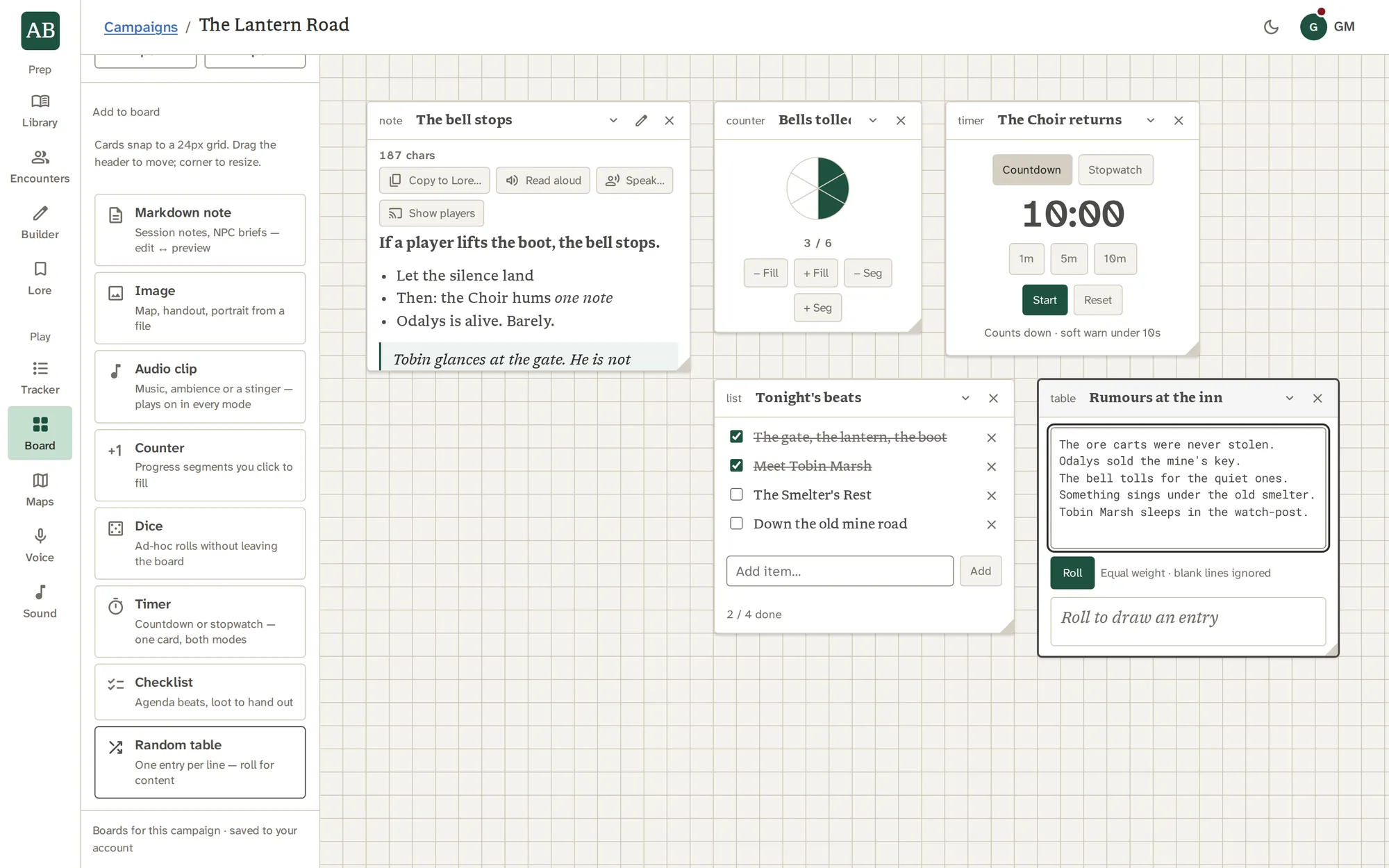Viewport: 1389px width, 868px height.
Task: Set timer to 5m preset
Action: pyautogui.click(x=1069, y=259)
